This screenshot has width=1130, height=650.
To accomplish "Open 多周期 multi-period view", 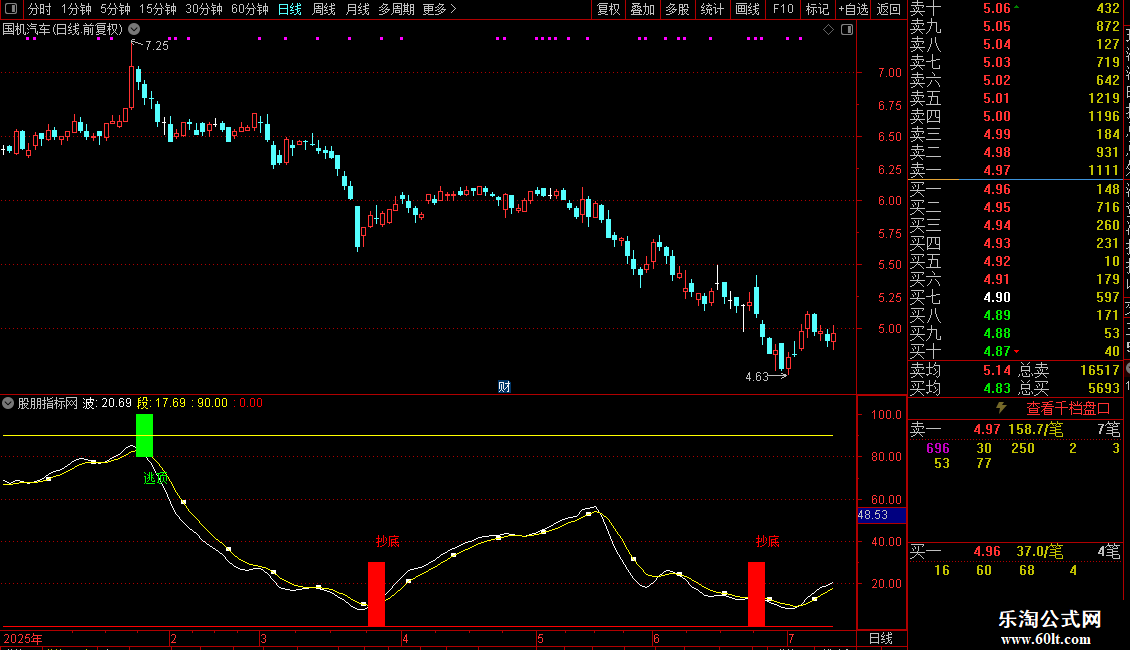I will [x=396, y=9].
